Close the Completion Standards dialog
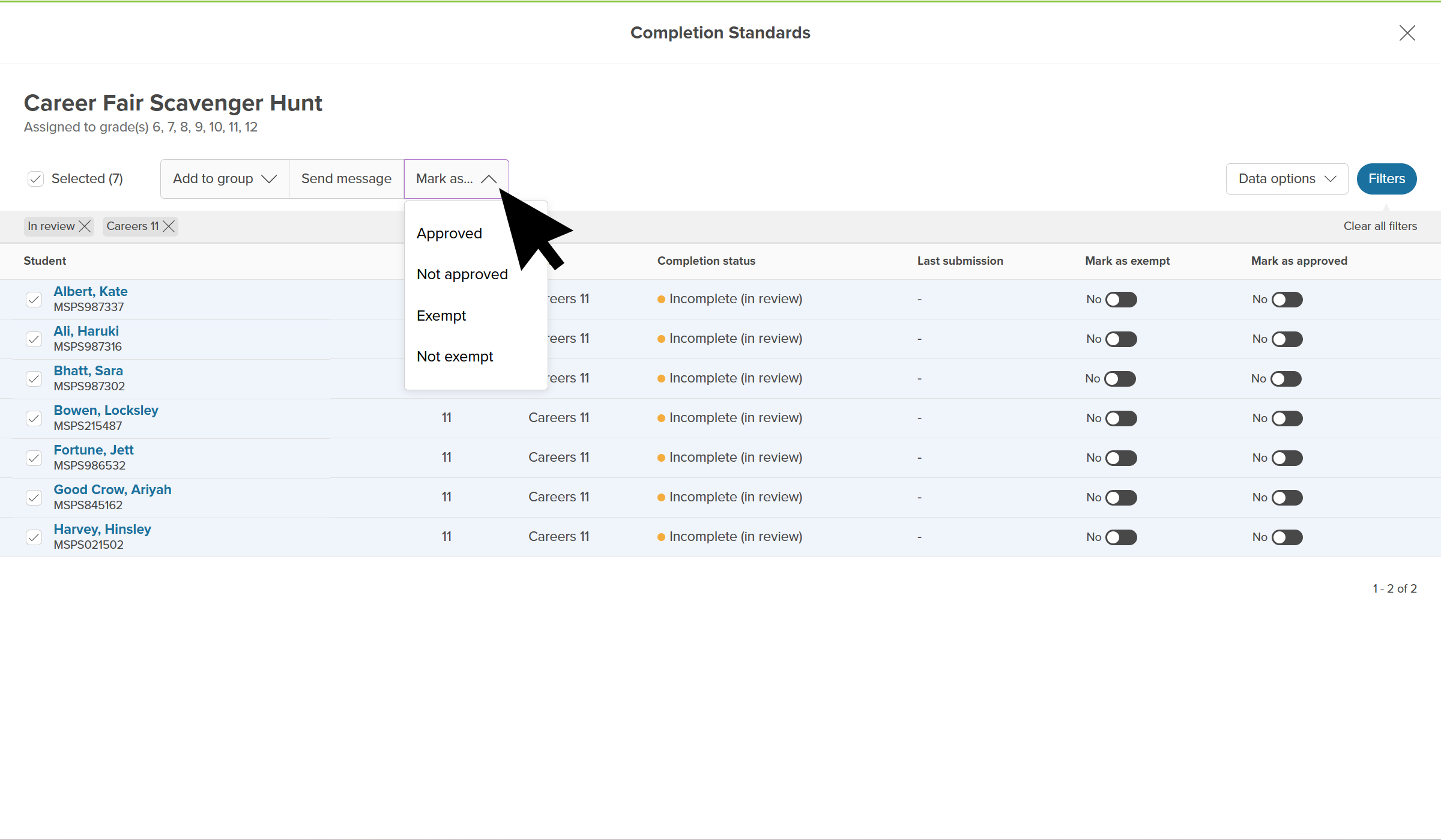Screen dimensions: 1441x840 (1407, 33)
